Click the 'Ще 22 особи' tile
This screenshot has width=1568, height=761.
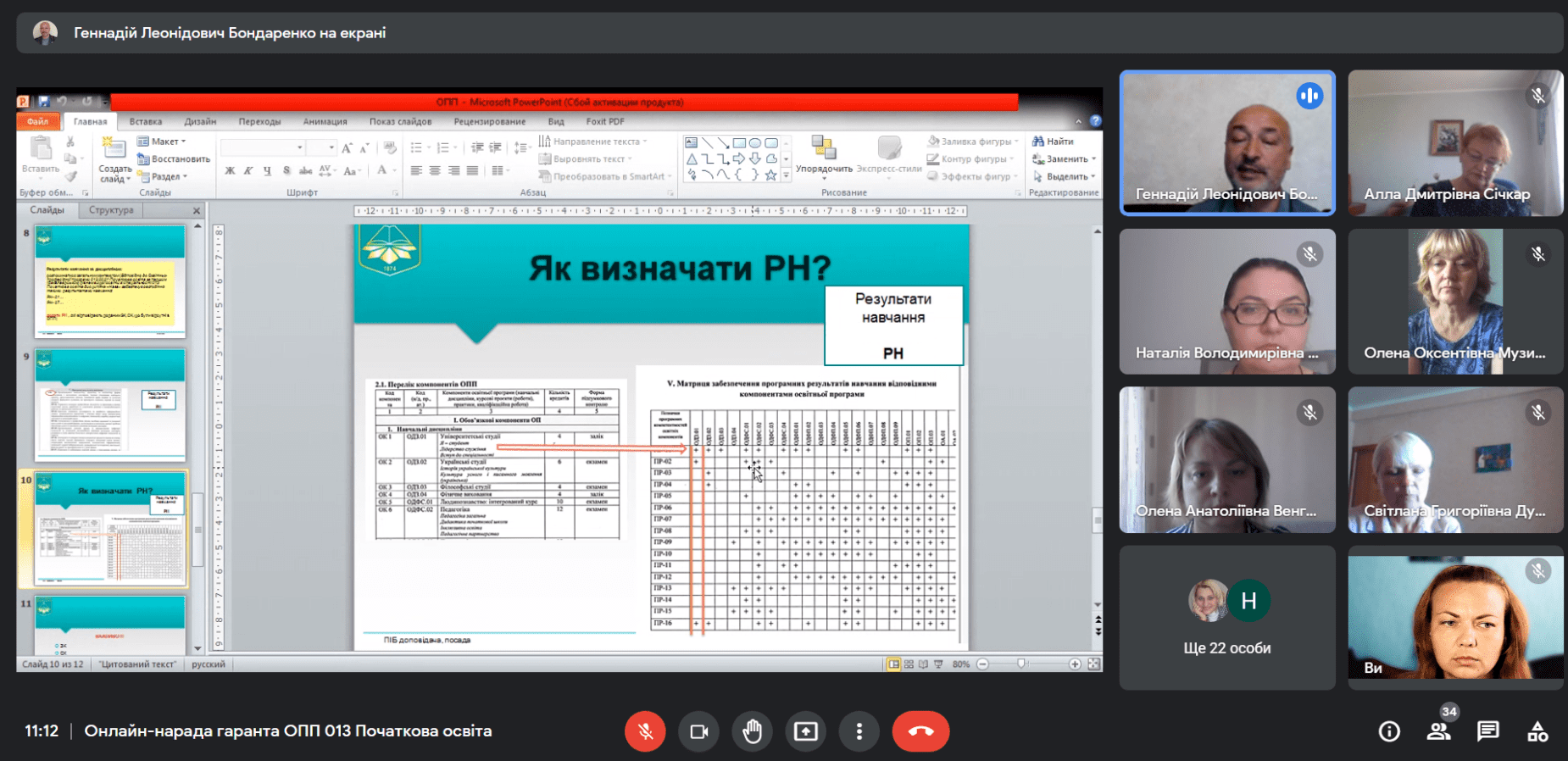point(1226,618)
